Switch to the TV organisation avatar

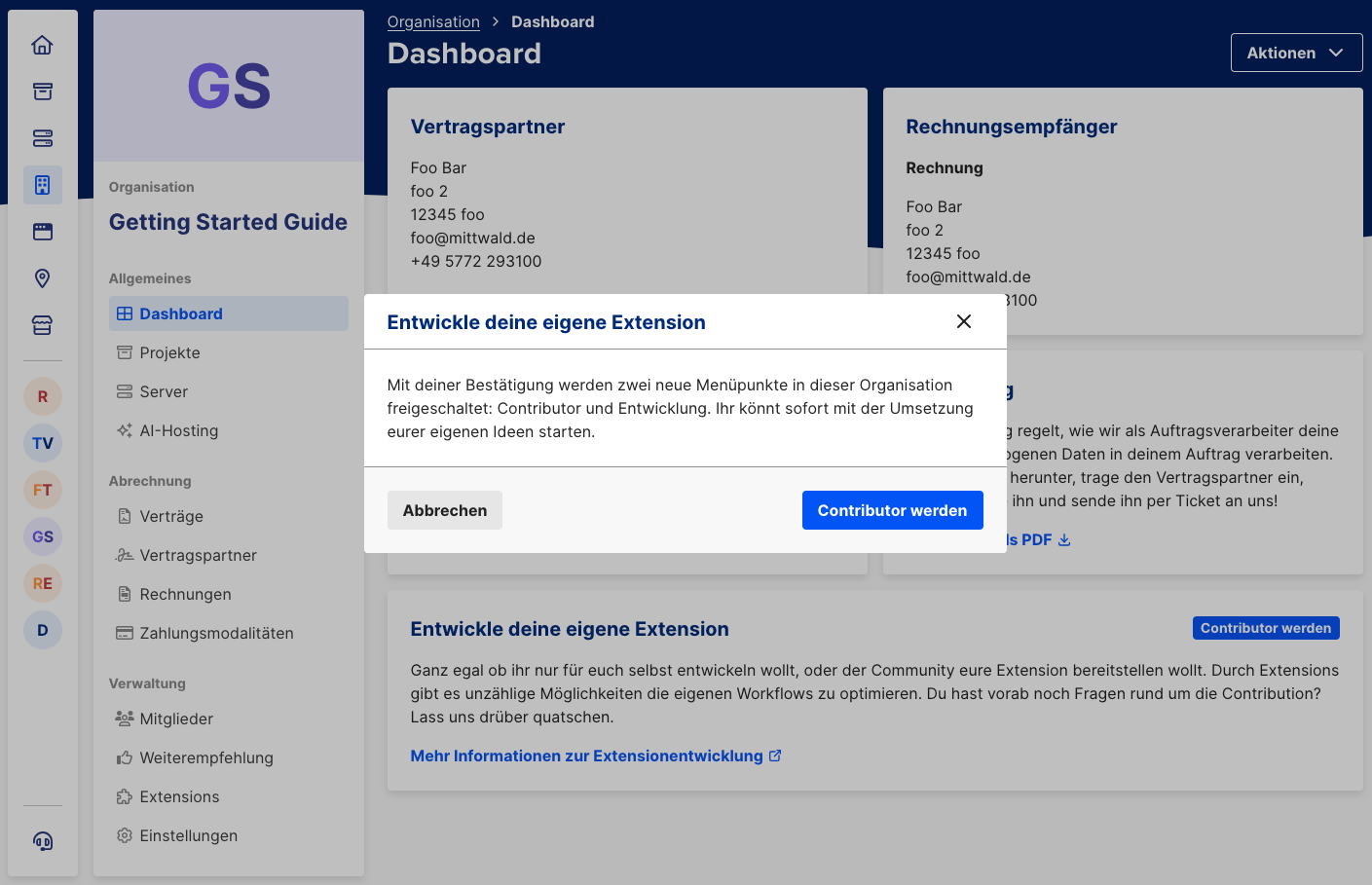pyautogui.click(x=42, y=443)
